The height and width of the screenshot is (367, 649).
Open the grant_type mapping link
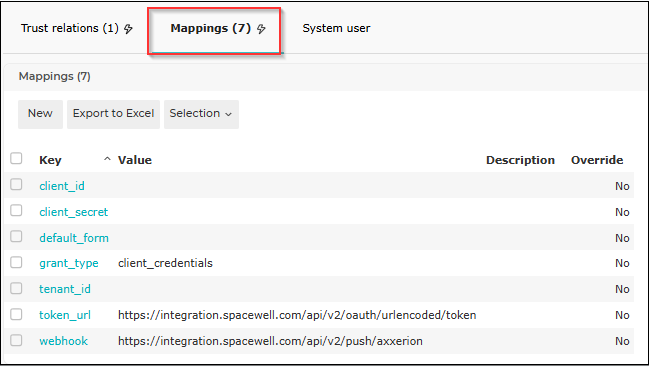coord(69,264)
